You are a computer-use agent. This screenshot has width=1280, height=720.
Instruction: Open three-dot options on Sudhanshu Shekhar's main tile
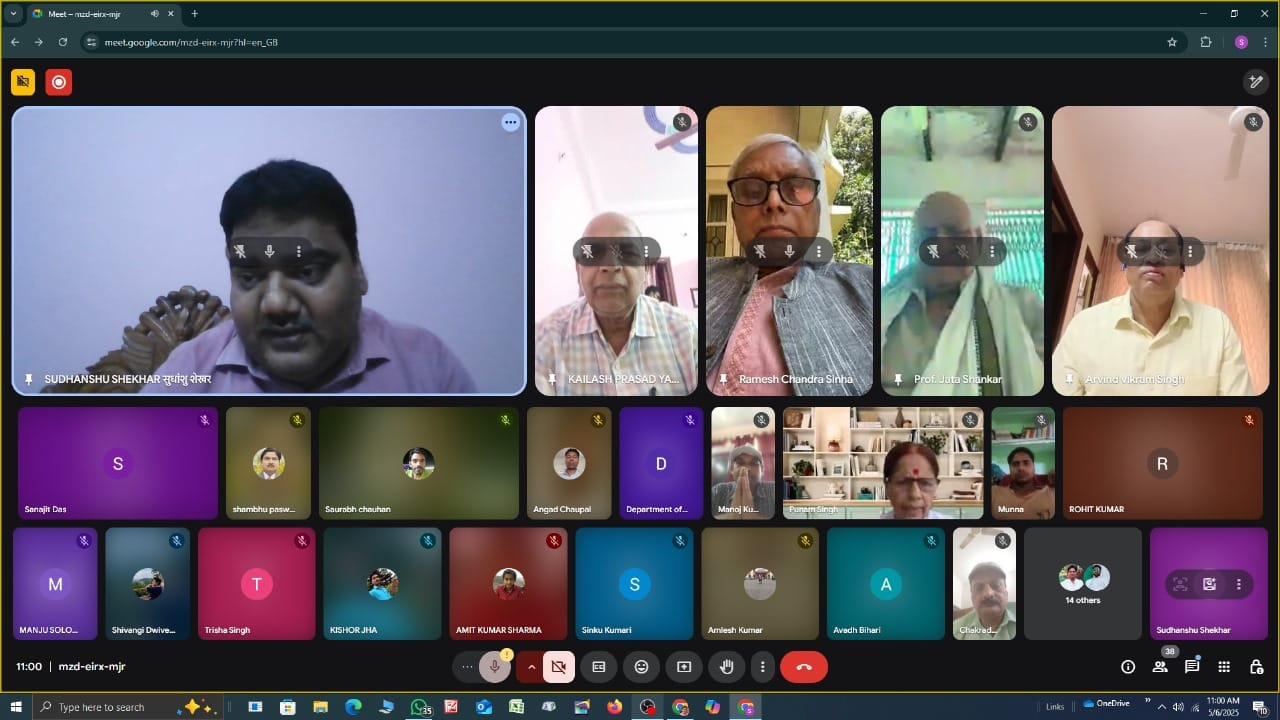(510, 123)
